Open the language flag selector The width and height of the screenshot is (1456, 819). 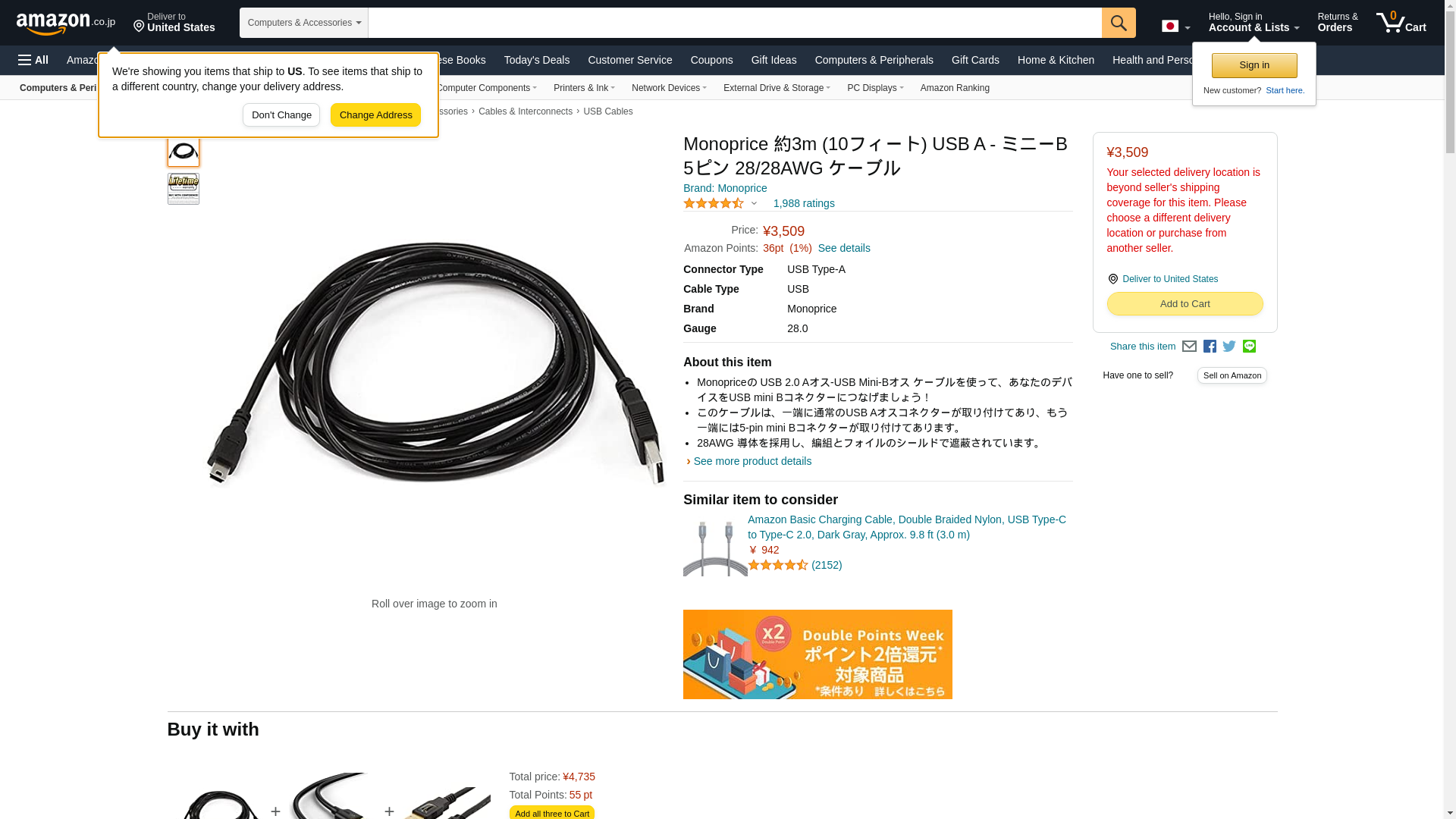[x=1175, y=27]
